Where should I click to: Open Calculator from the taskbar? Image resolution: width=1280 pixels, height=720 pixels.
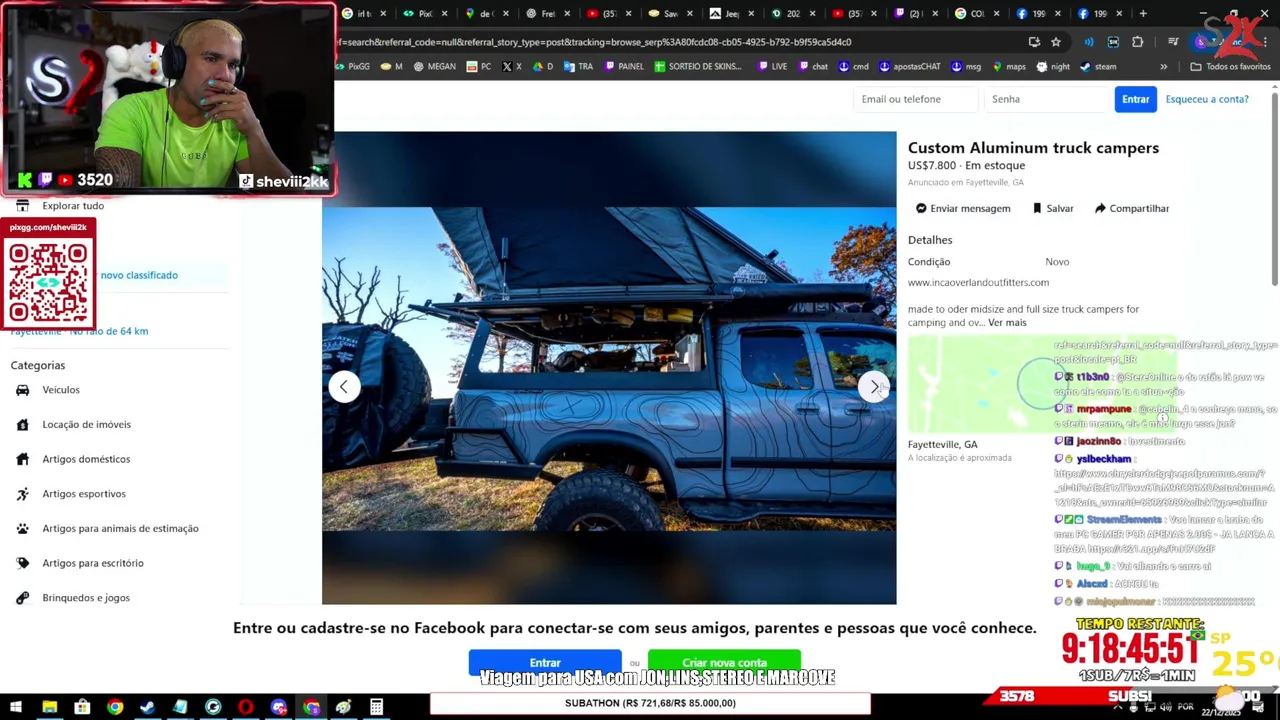coord(376,708)
